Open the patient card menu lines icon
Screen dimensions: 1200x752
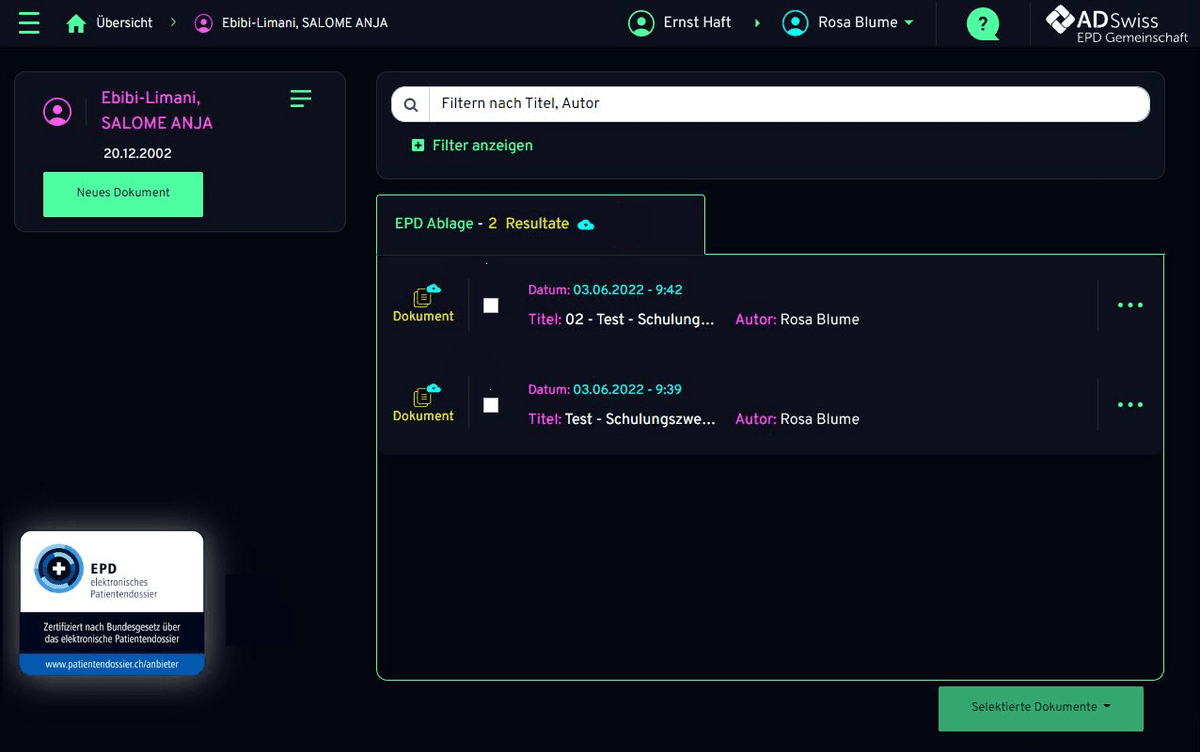coord(300,98)
